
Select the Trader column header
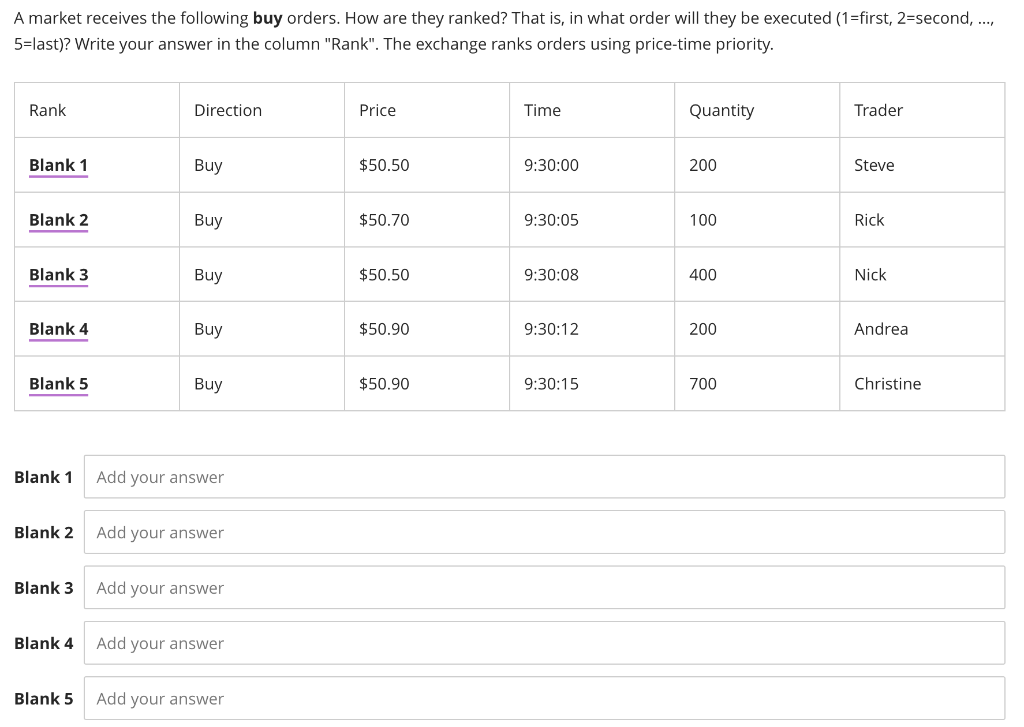pos(878,110)
